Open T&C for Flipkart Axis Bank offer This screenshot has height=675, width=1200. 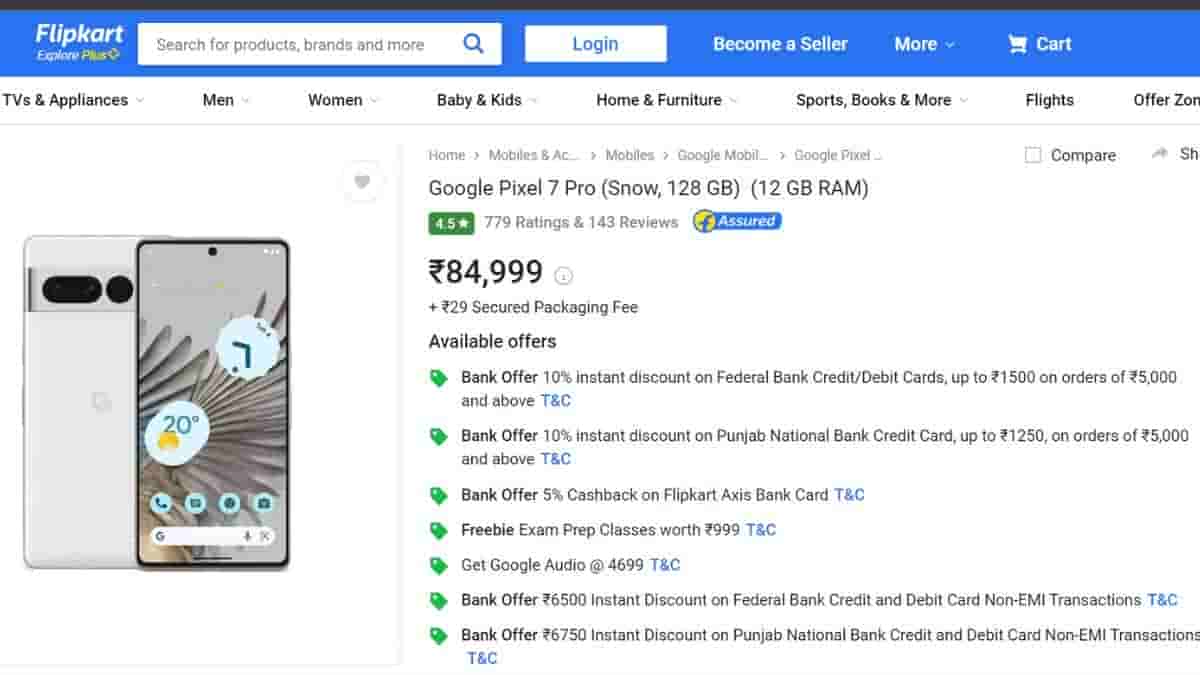click(849, 494)
